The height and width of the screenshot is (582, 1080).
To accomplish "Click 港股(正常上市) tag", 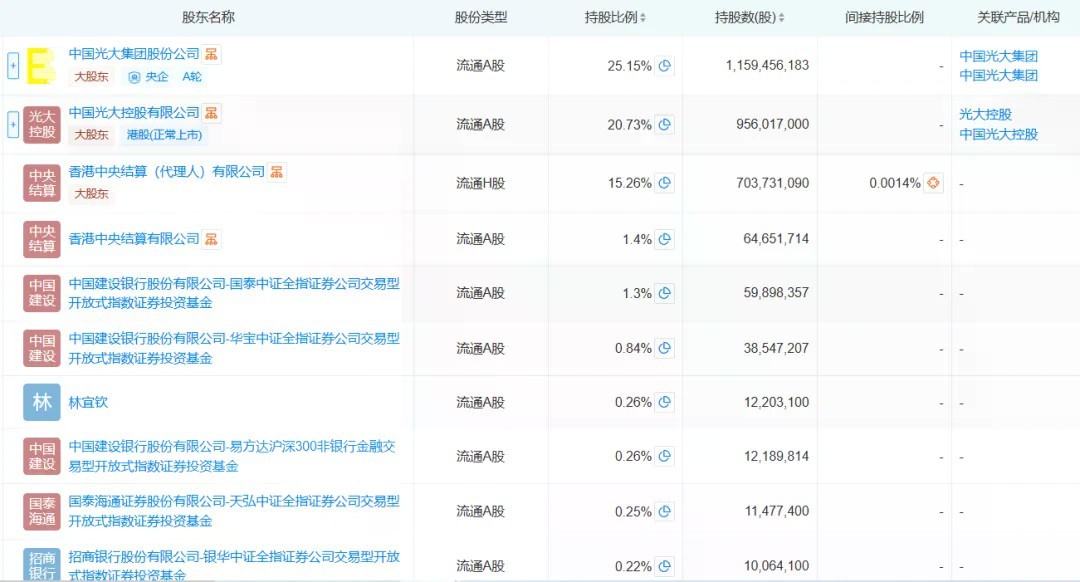I will pos(165,135).
